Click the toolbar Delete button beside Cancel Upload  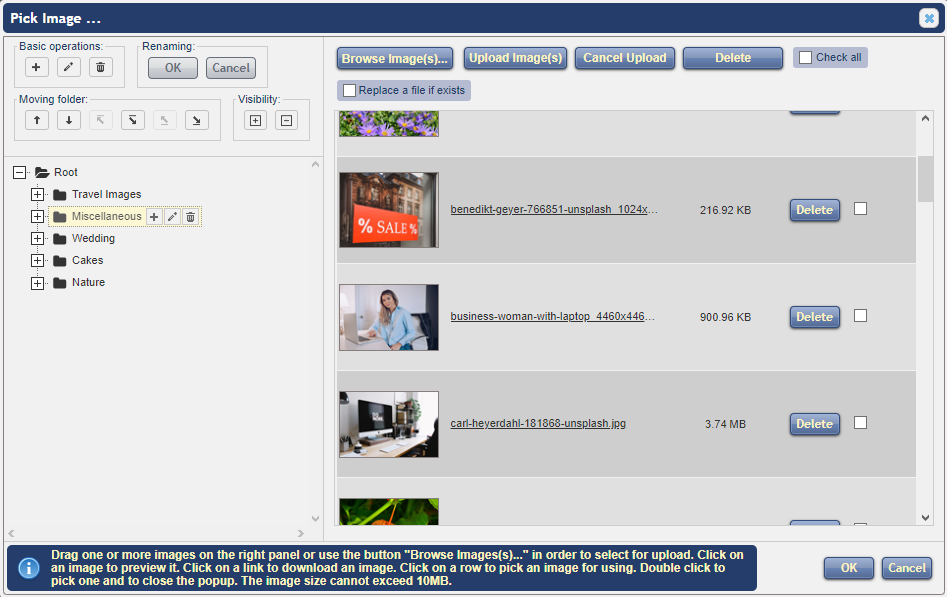point(733,58)
